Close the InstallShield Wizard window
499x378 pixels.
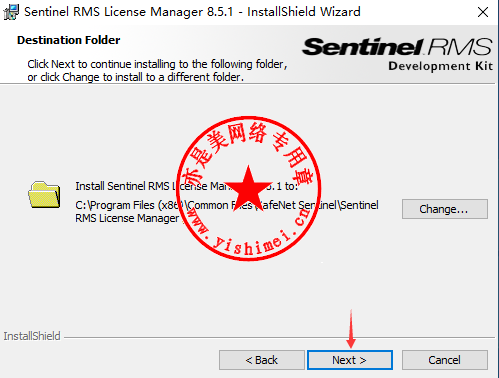pos(483,12)
